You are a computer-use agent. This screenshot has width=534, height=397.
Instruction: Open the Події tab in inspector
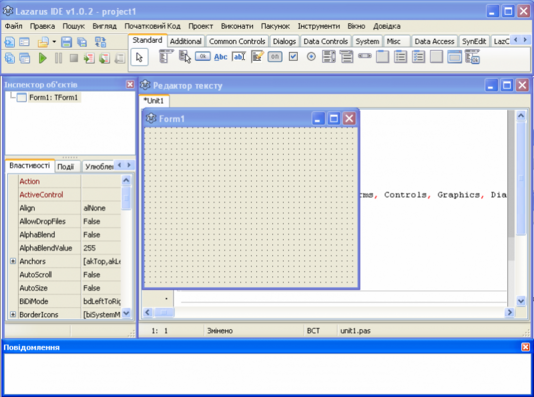pyautogui.click(x=65, y=166)
